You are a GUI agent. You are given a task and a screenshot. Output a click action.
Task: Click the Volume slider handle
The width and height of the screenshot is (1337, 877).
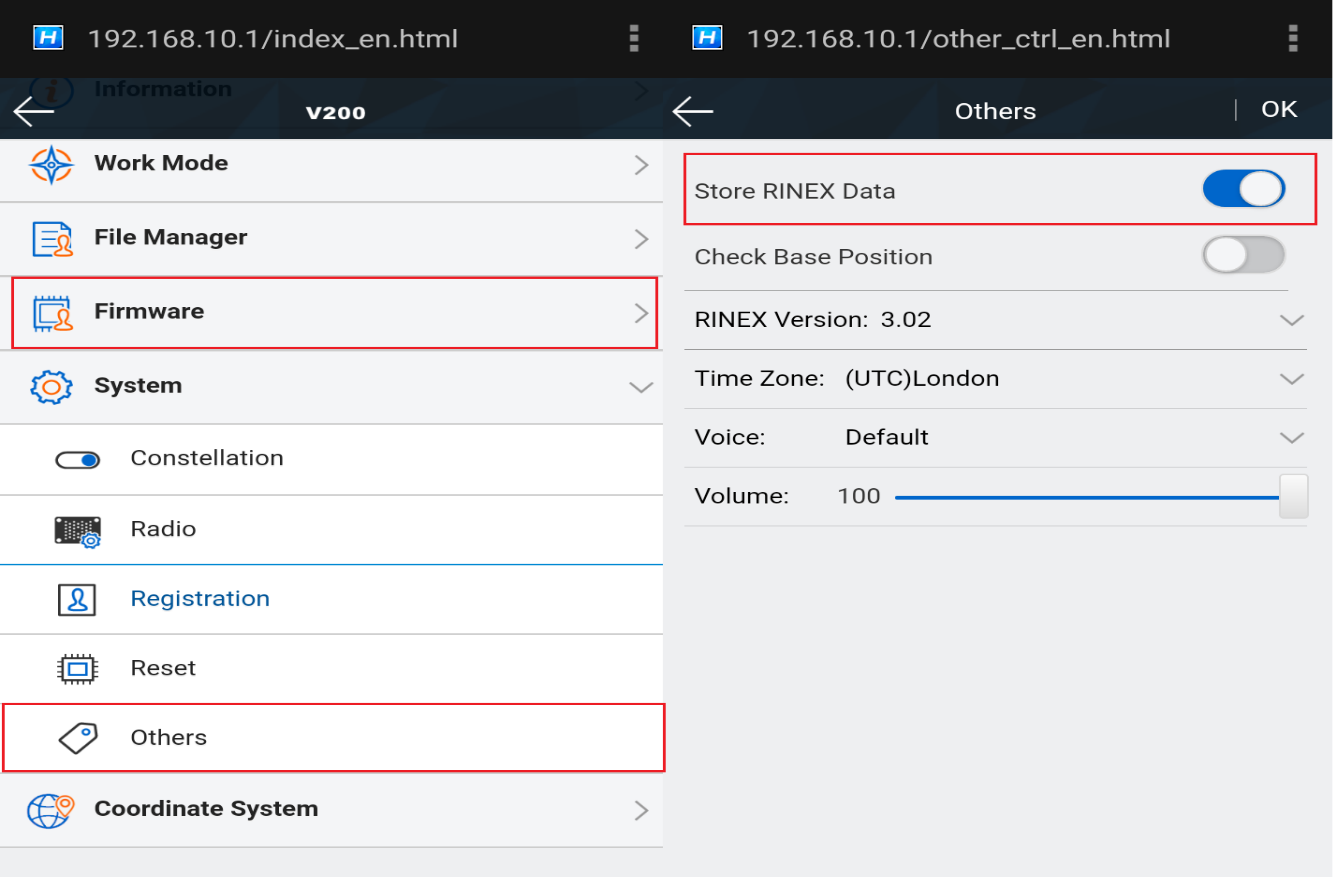tap(1293, 497)
